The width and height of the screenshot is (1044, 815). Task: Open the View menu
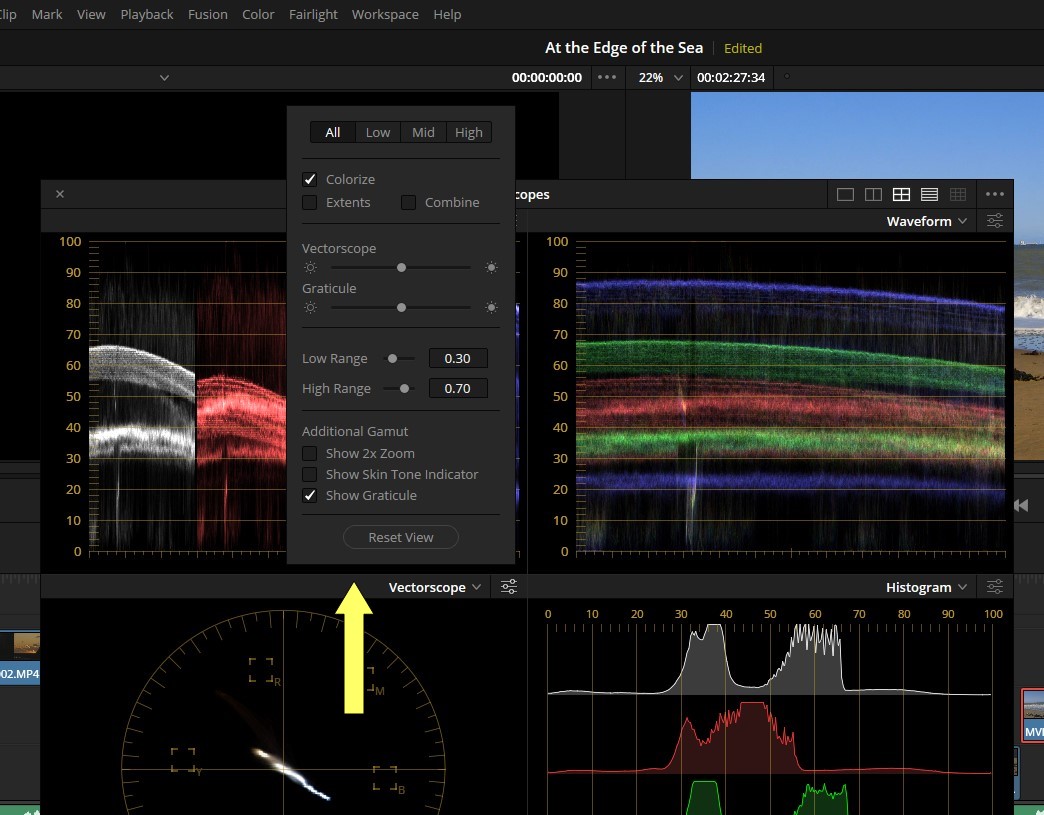(91, 14)
